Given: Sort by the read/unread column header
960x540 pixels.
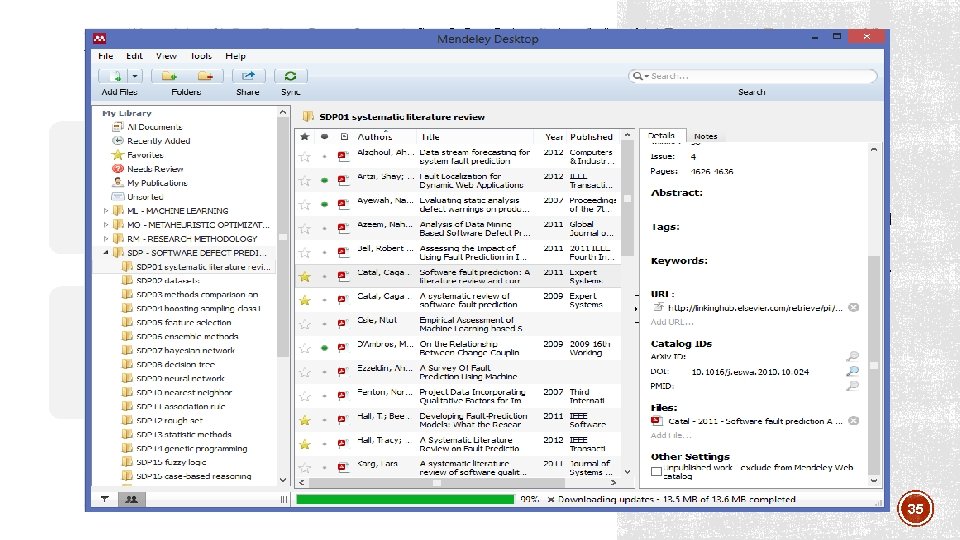Looking at the screenshot, I should (324, 137).
